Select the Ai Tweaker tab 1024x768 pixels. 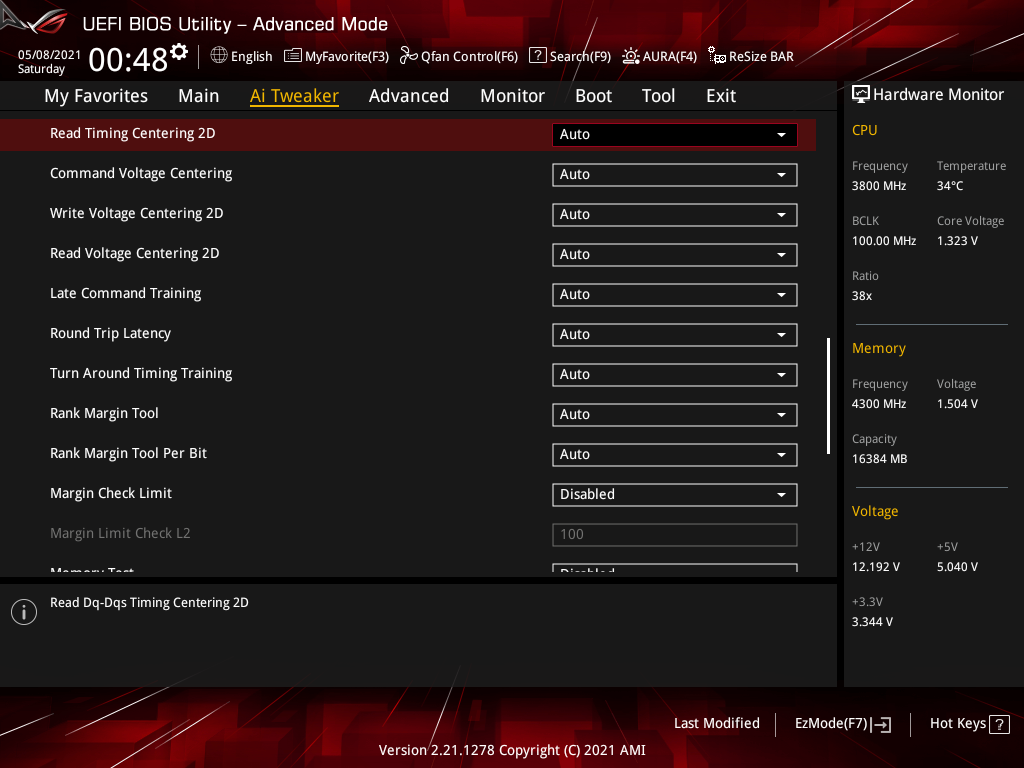click(294, 96)
